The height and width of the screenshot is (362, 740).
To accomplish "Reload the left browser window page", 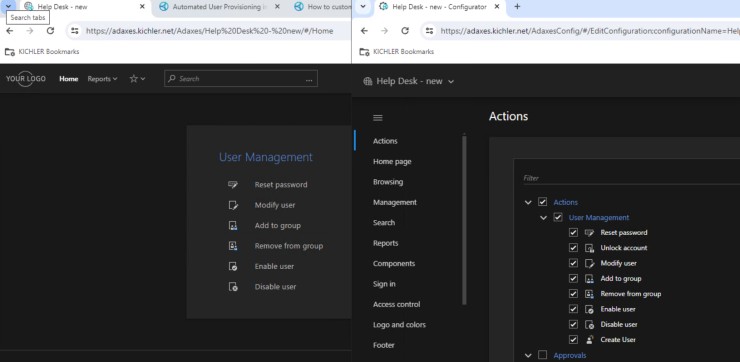I will click(x=50, y=31).
